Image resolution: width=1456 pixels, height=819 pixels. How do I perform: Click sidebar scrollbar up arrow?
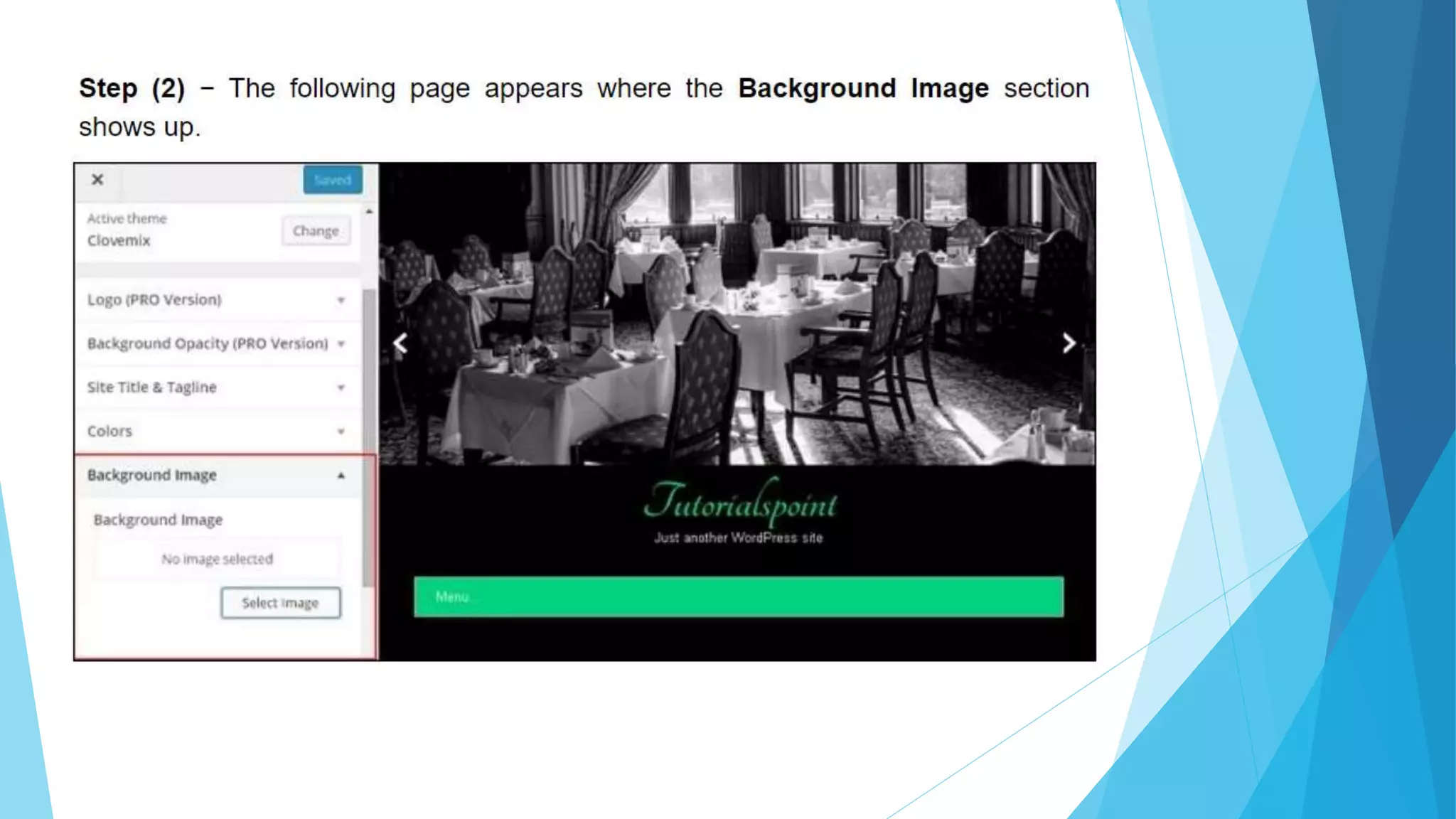coord(369,212)
